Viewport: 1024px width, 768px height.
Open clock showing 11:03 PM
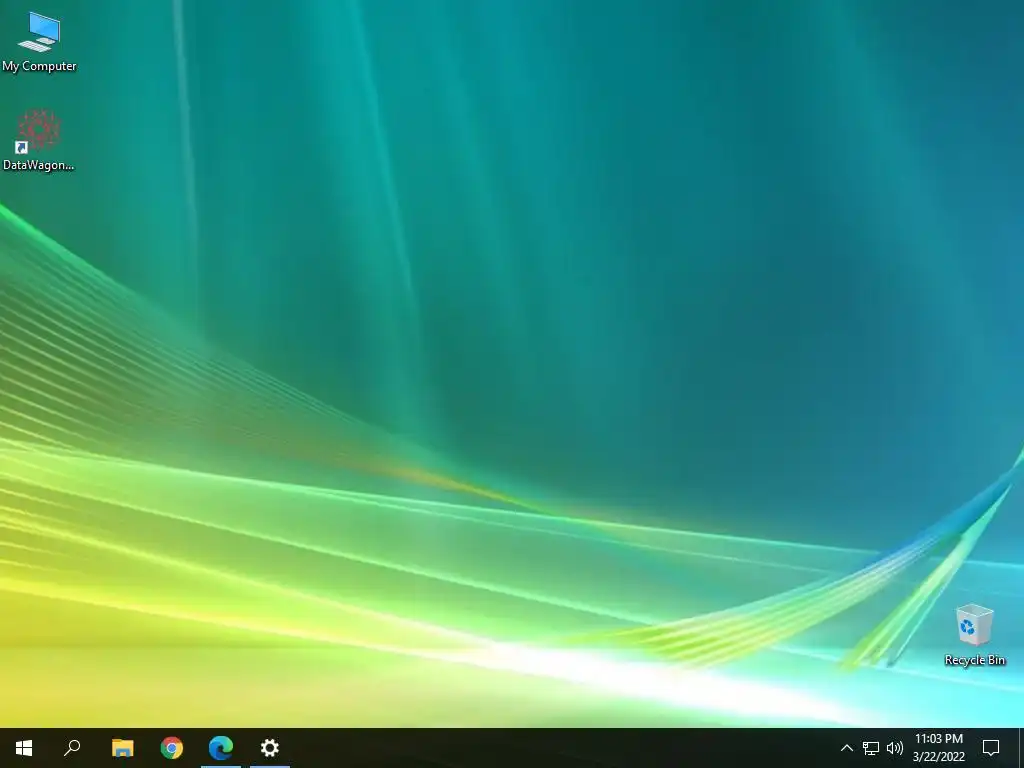pyautogui.click(x=938, y=748)
